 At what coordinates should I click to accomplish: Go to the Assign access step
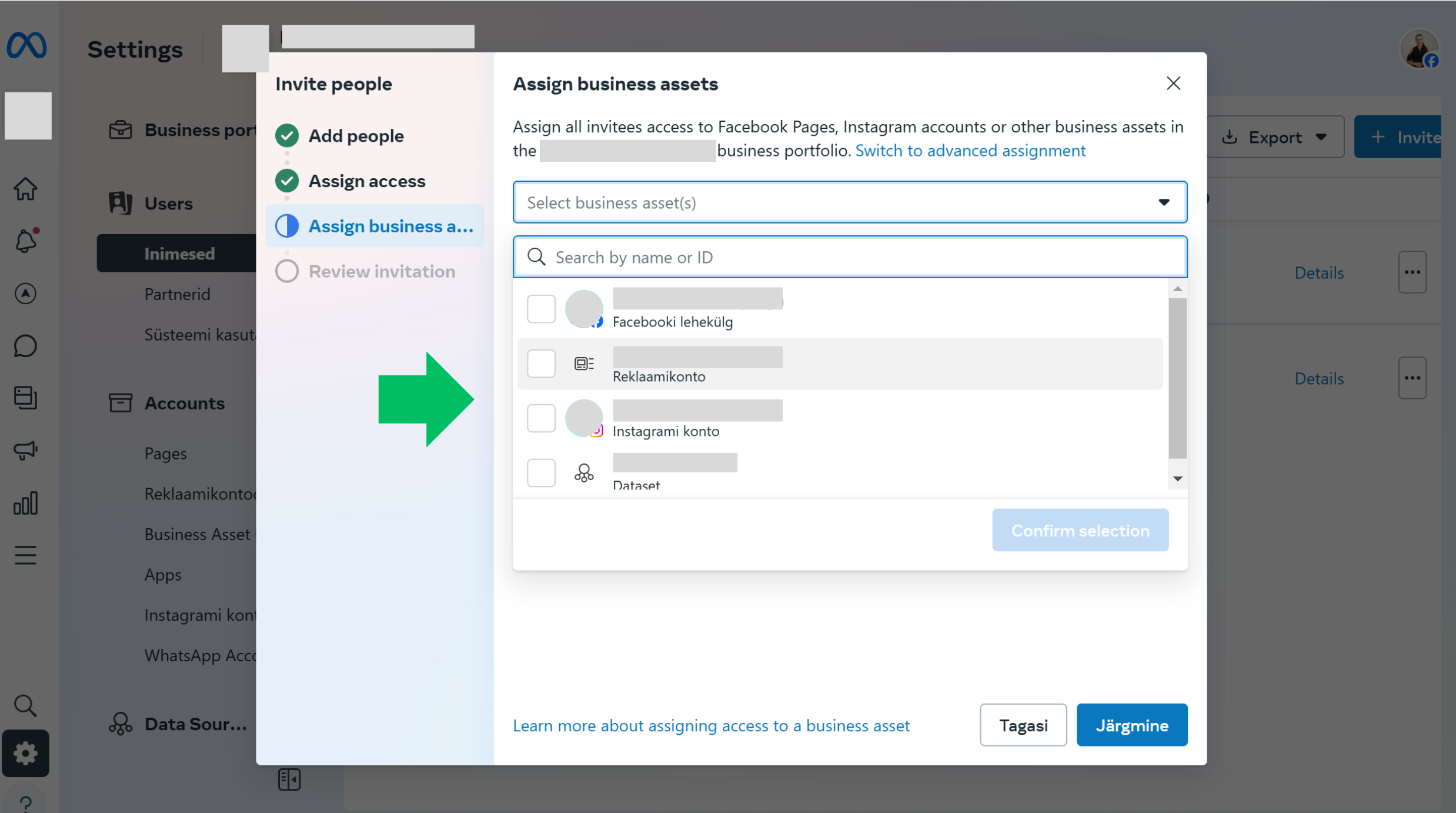pyautogui.click(x=366, y=181)
